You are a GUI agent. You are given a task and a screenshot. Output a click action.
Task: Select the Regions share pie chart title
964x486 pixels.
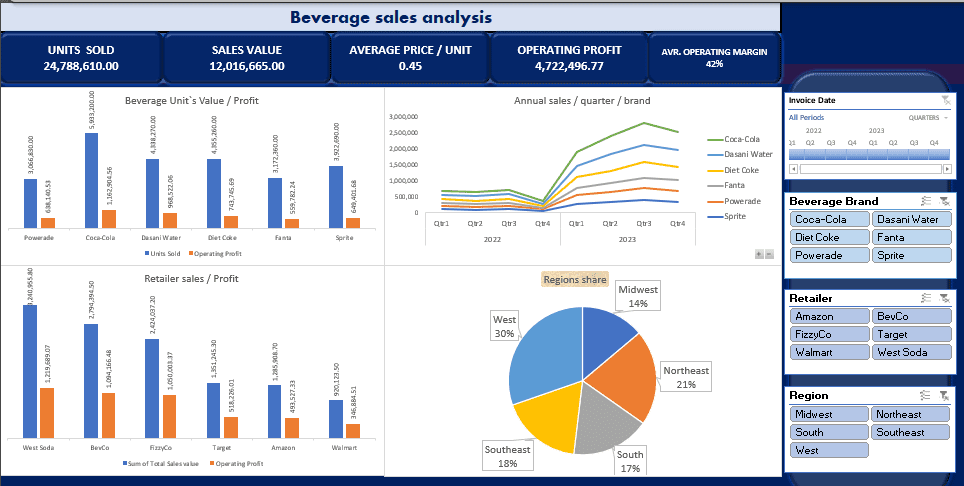575,280
